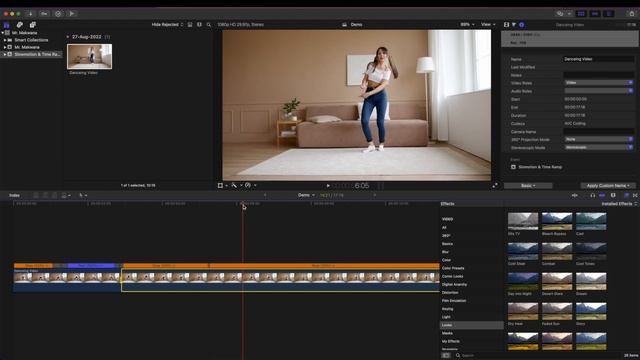Open the viewer View options dropdown
Image resolution: width=640 pixels, height=360 pixels.
tap(488, 24)
